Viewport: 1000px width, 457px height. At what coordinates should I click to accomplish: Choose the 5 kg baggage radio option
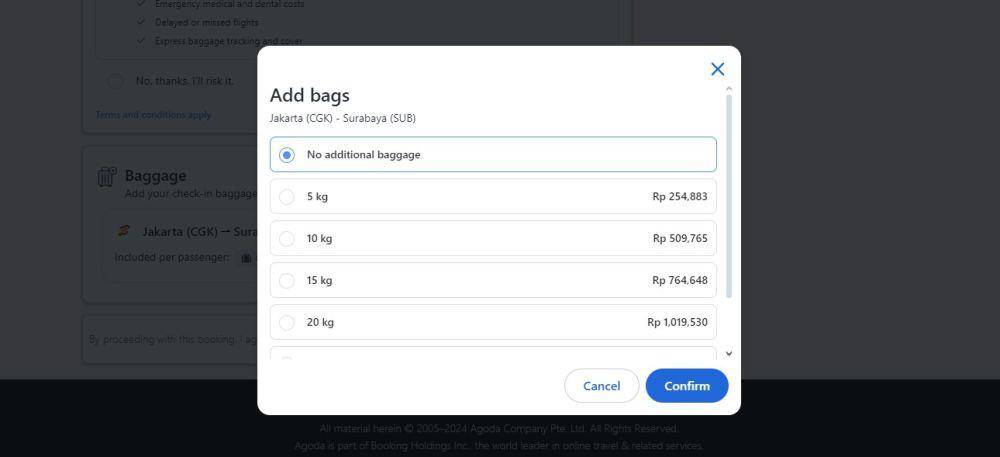point(287,196)
